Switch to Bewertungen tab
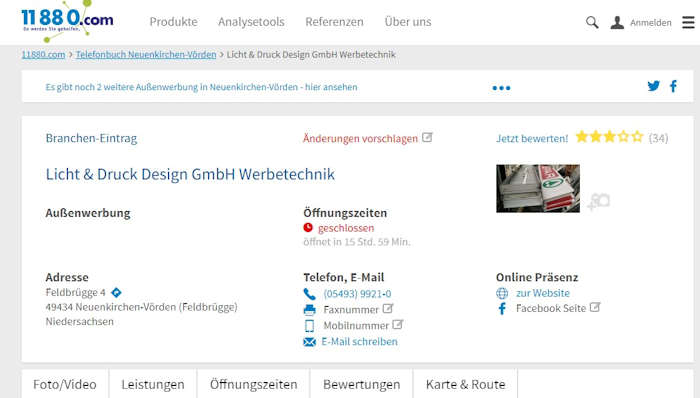Image resolution: width=700 pixels, height=398 pixels. pos(362,384)
